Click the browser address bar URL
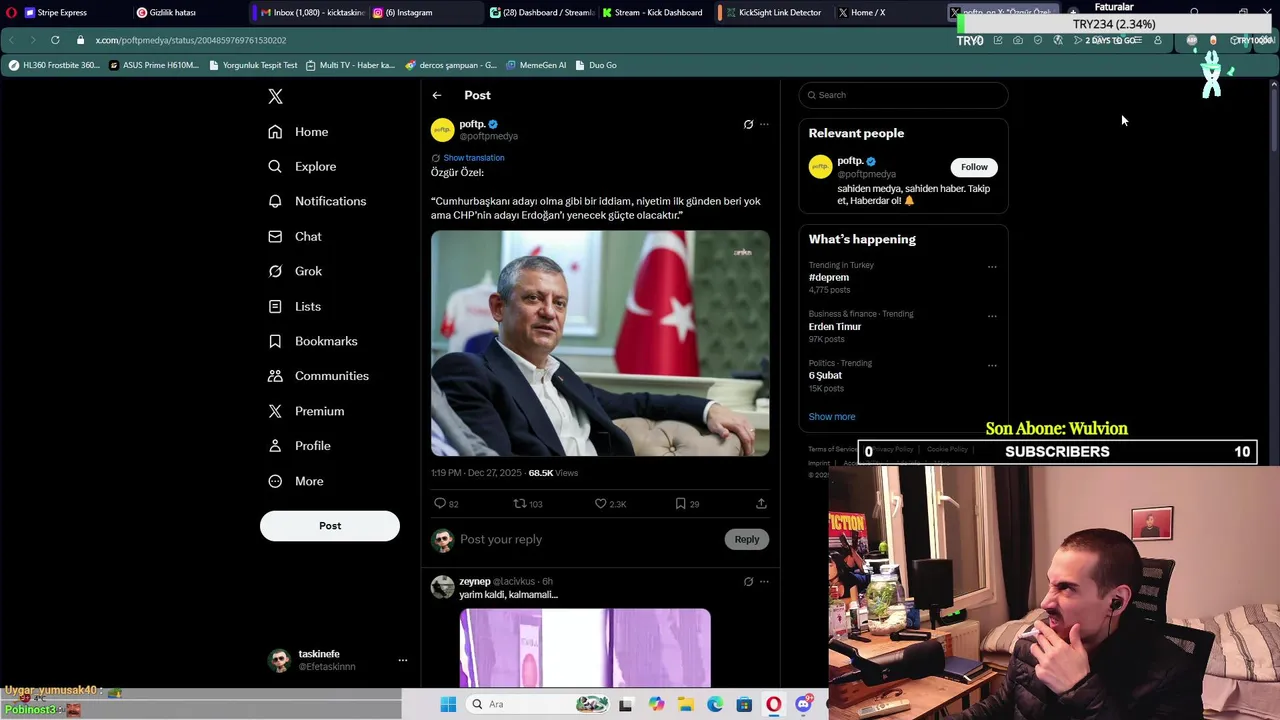This screenshot has height=720, width=1280. (191, 40)
